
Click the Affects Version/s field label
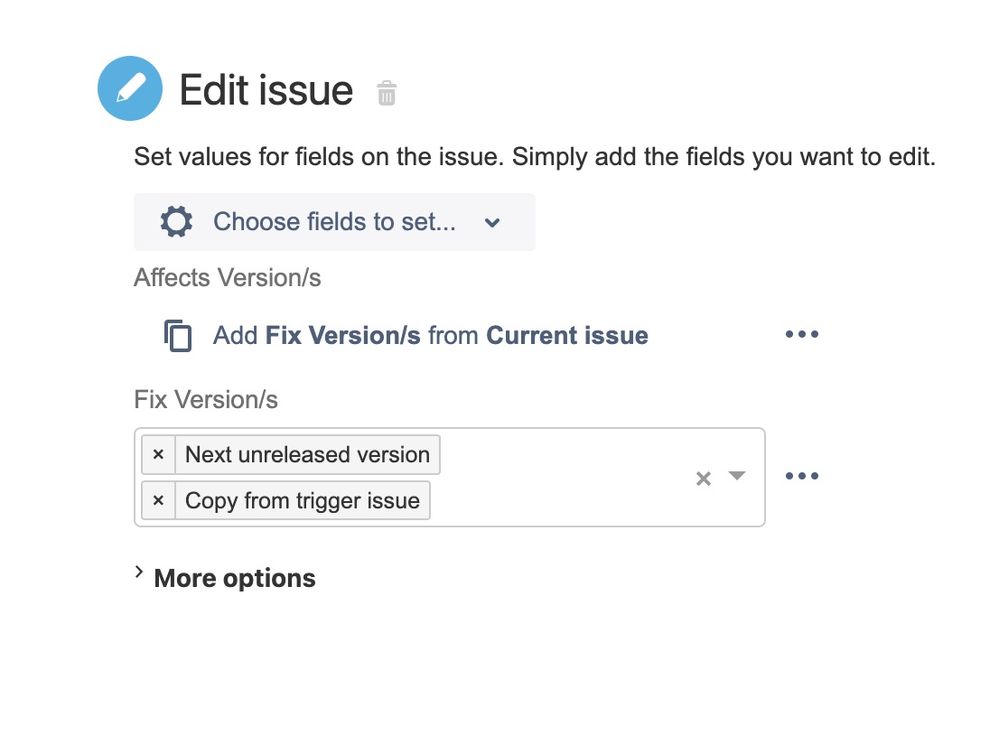point(227,278)
